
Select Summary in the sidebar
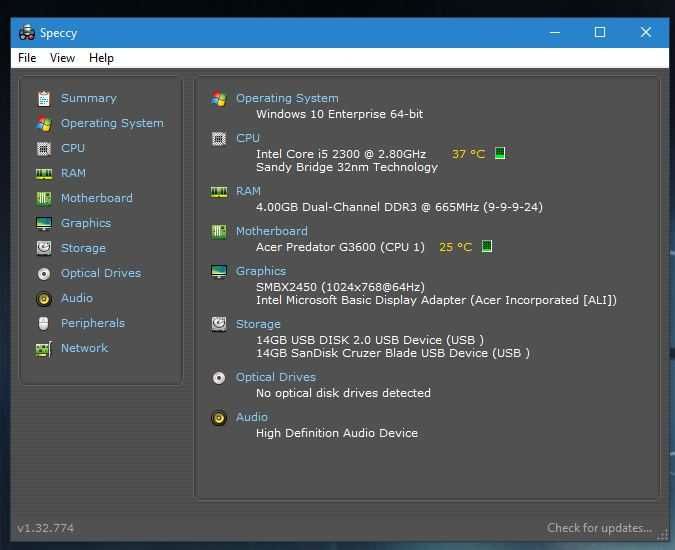pos(89,98)
